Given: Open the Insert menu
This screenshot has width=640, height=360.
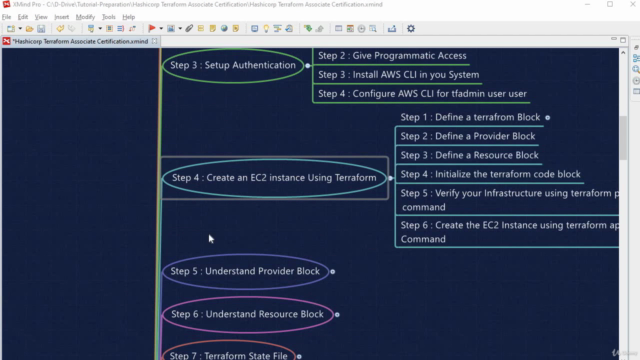Looking at the screenshot, I should click(62, 17).
